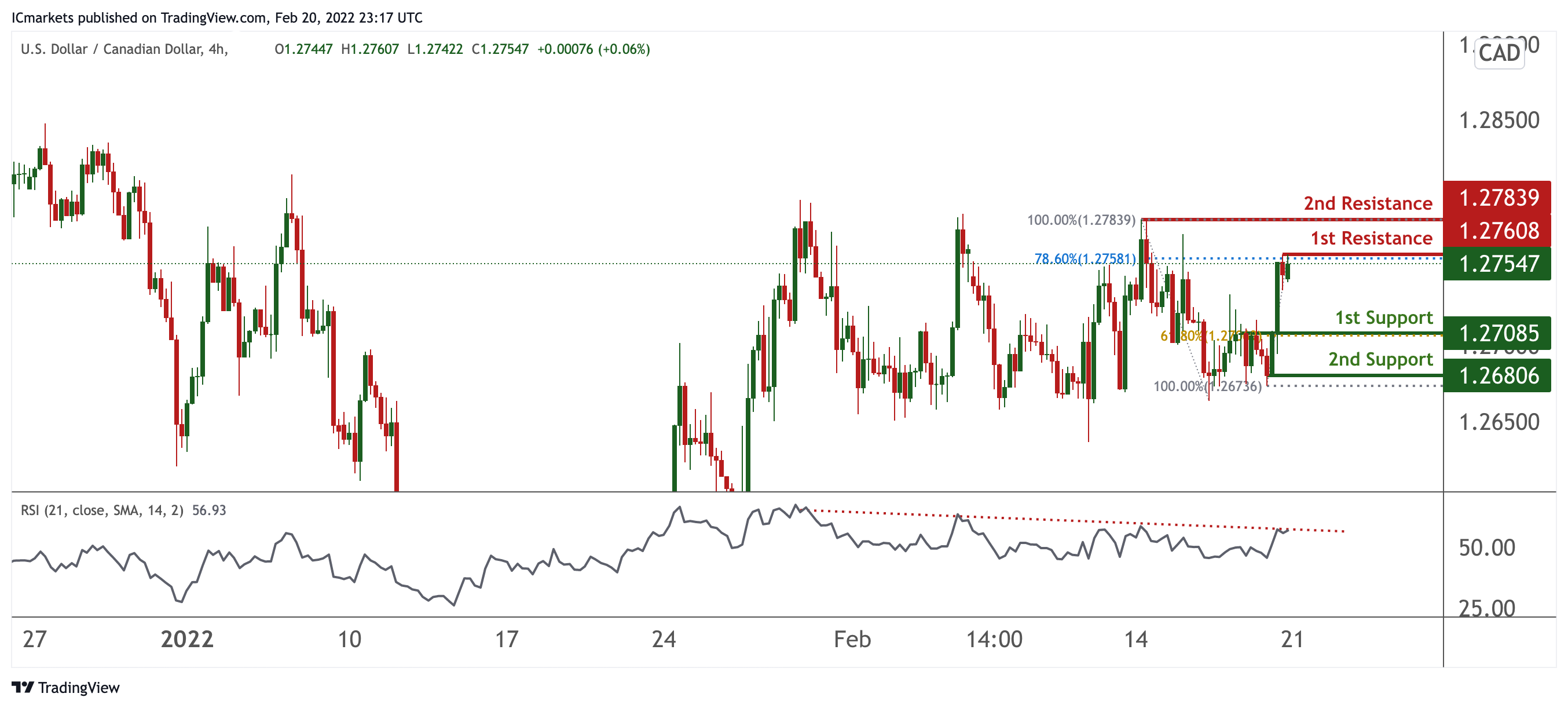Click the 2022 label on time axis
Screen dimensions: 1568x708
pyautogui.click(x=187, y=639)
